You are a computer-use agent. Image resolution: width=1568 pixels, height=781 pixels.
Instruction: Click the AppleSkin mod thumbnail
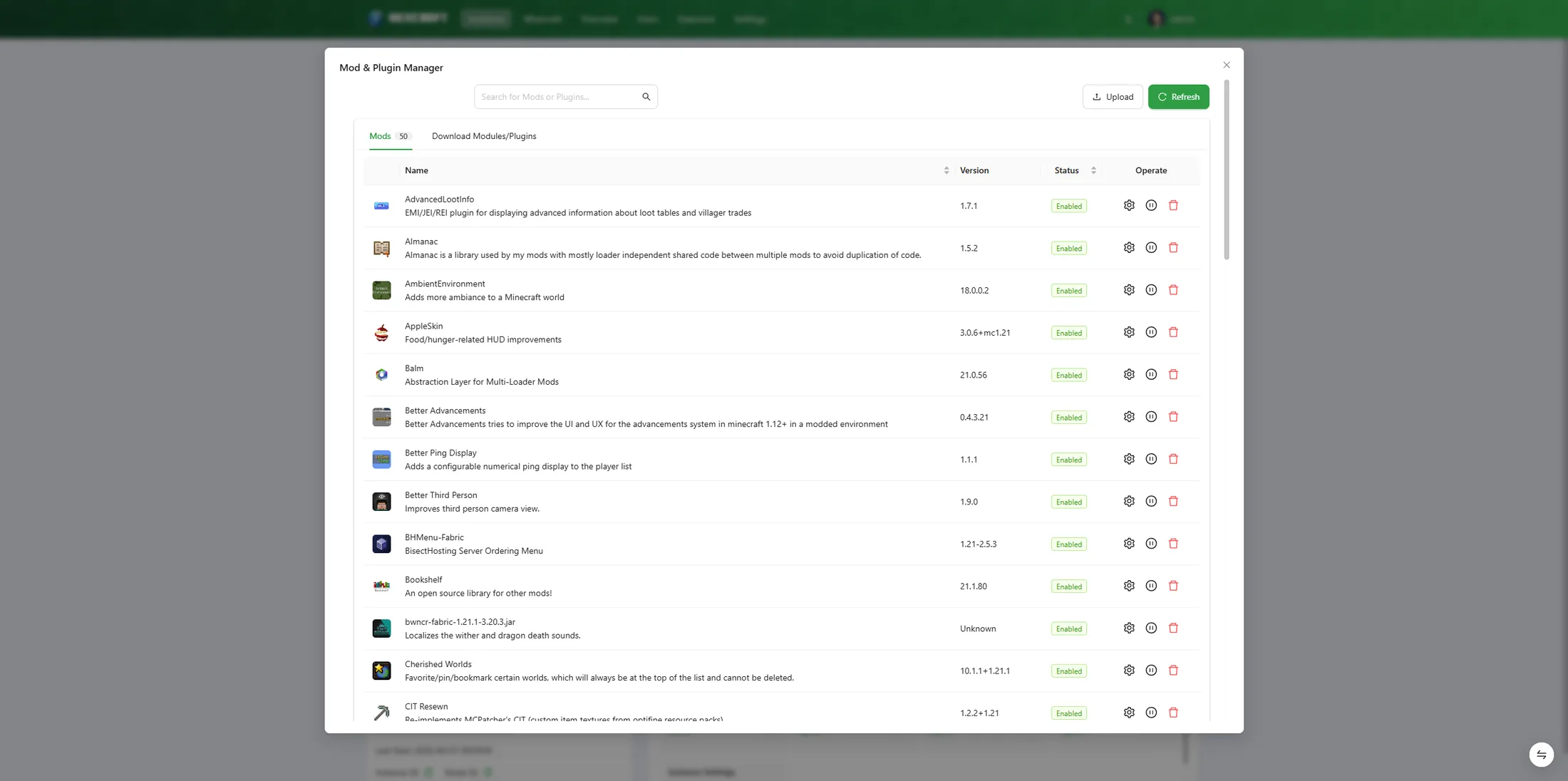pos(381,333)
